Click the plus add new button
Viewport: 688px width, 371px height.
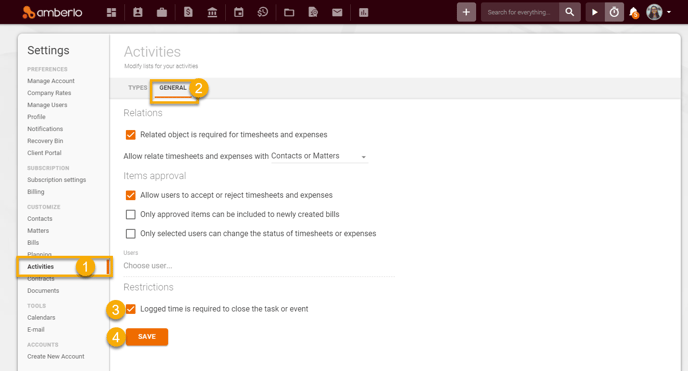point(466,12)
